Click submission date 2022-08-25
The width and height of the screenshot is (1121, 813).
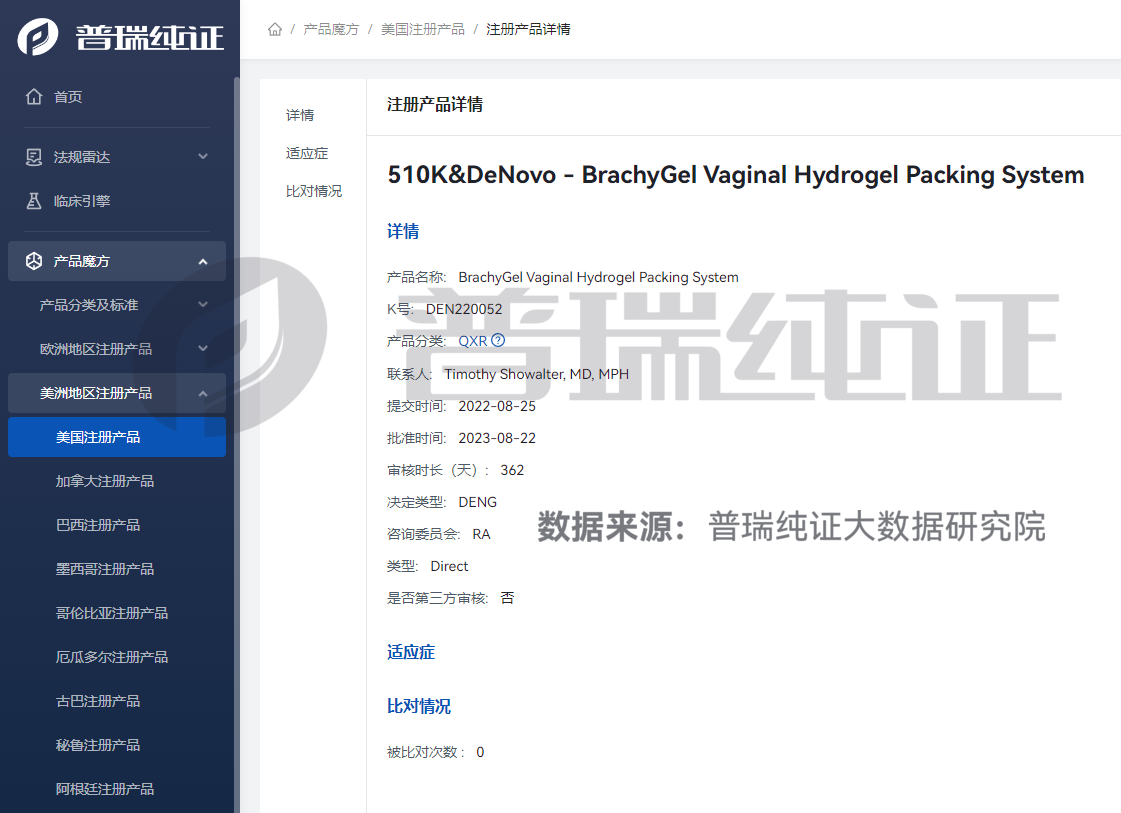click(x=497, y=406)
